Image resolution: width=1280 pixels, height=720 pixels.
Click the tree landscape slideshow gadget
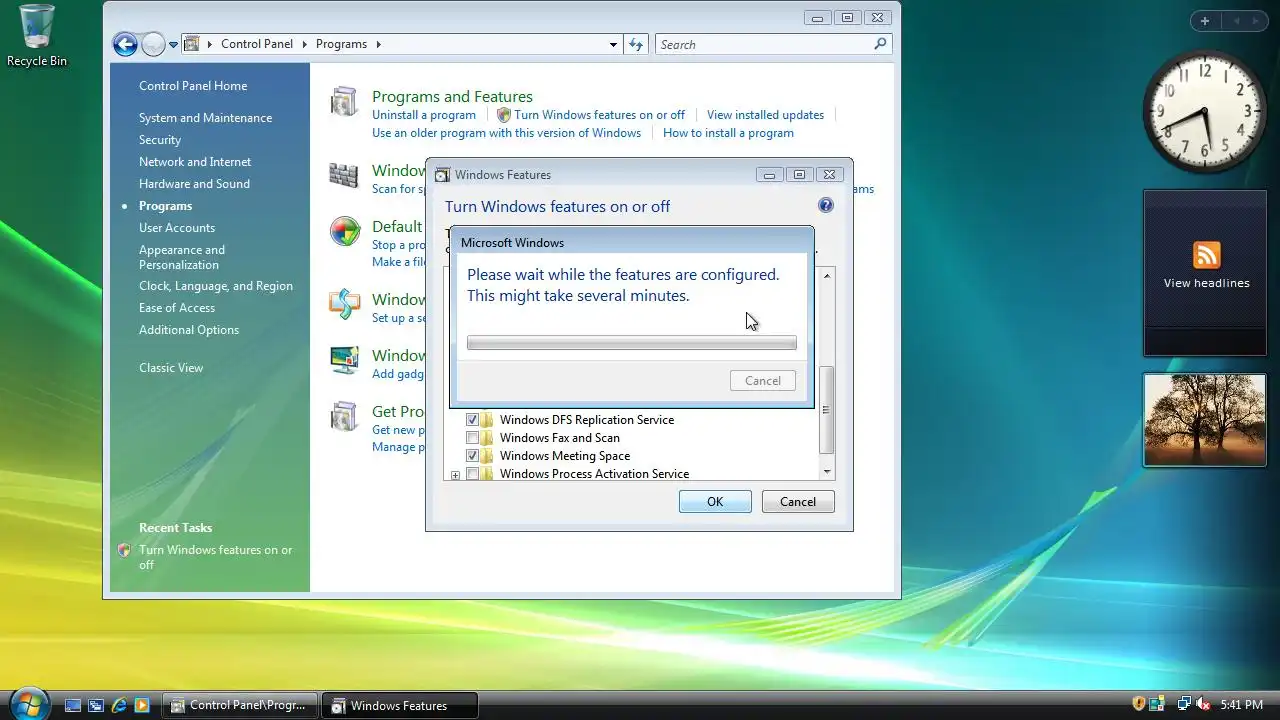1204,420
